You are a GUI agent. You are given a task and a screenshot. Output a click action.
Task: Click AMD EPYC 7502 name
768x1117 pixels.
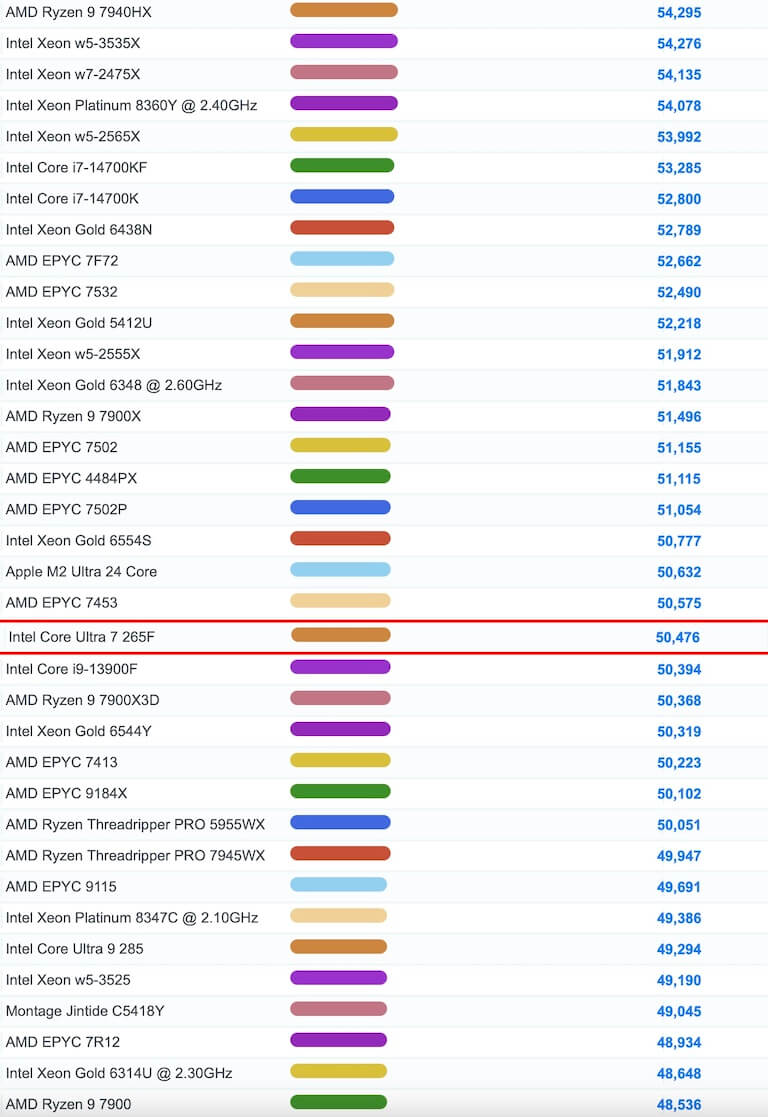[x=62, y=447]
